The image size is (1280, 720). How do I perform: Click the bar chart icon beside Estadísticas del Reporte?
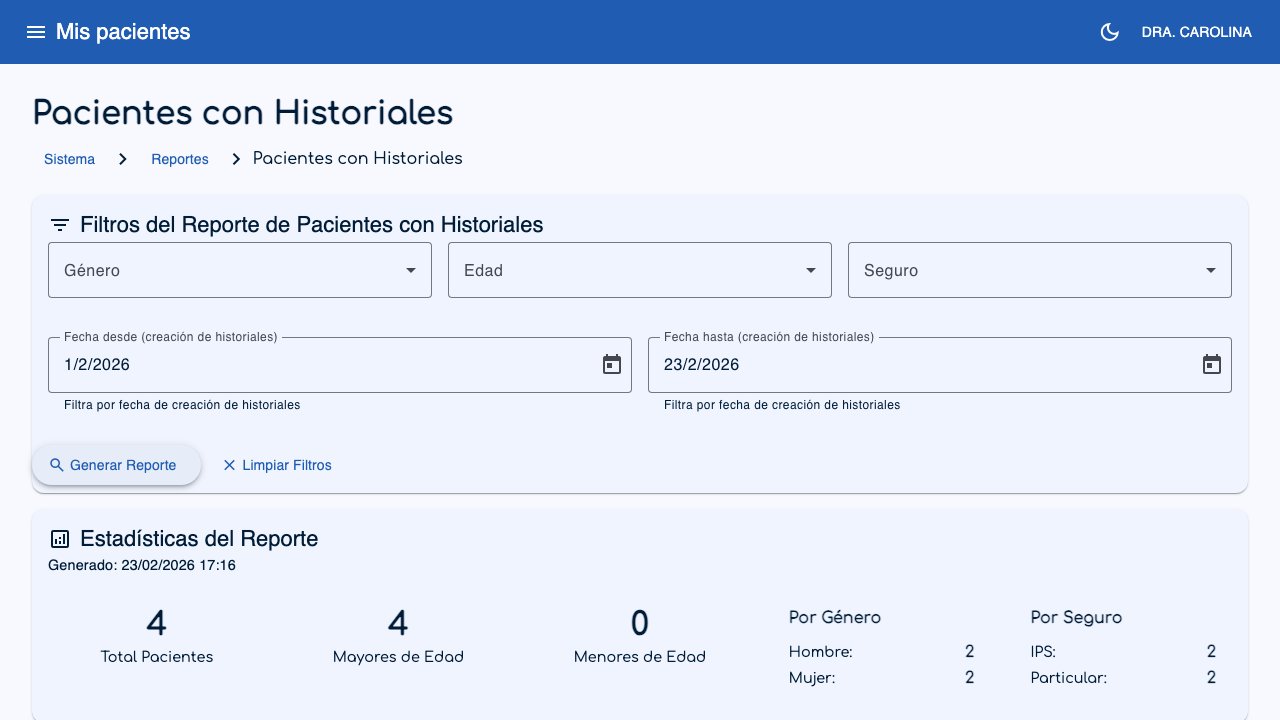59,538
